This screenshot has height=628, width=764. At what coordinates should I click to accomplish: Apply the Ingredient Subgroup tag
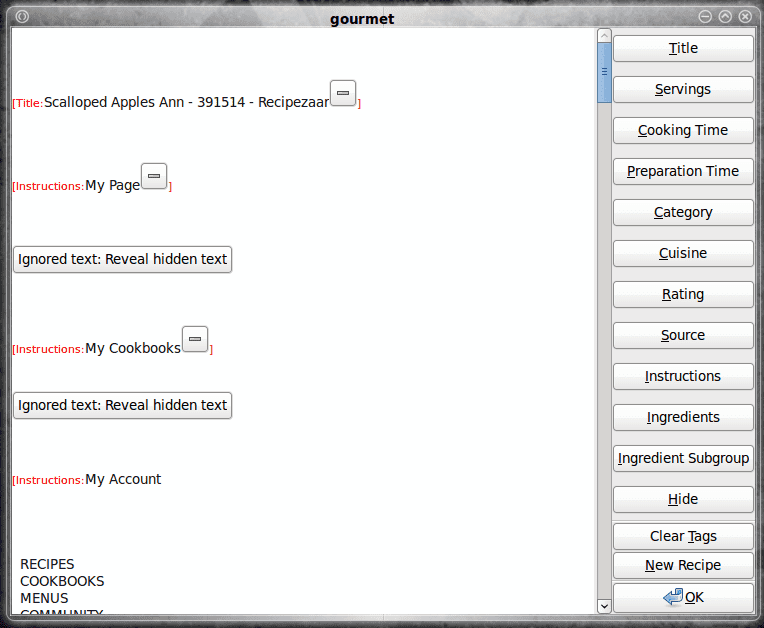click(x=683, y=458)
